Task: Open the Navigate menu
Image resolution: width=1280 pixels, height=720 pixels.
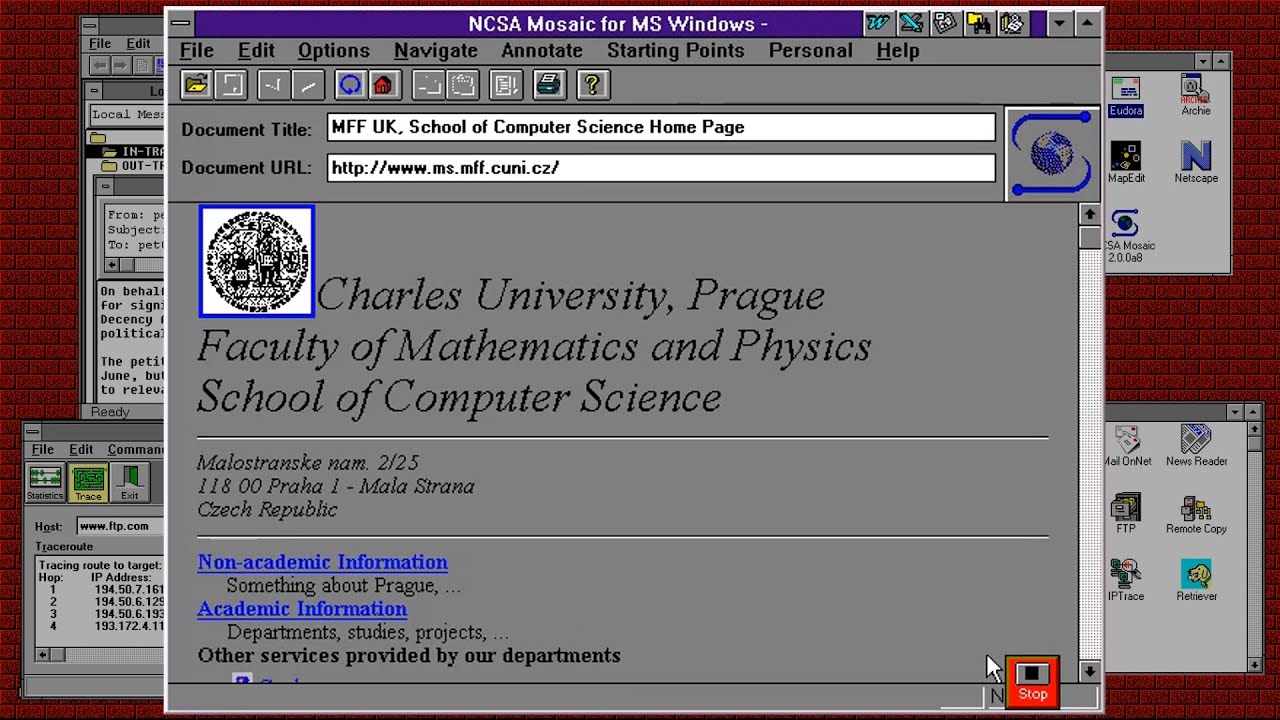Action: [436, 50]
